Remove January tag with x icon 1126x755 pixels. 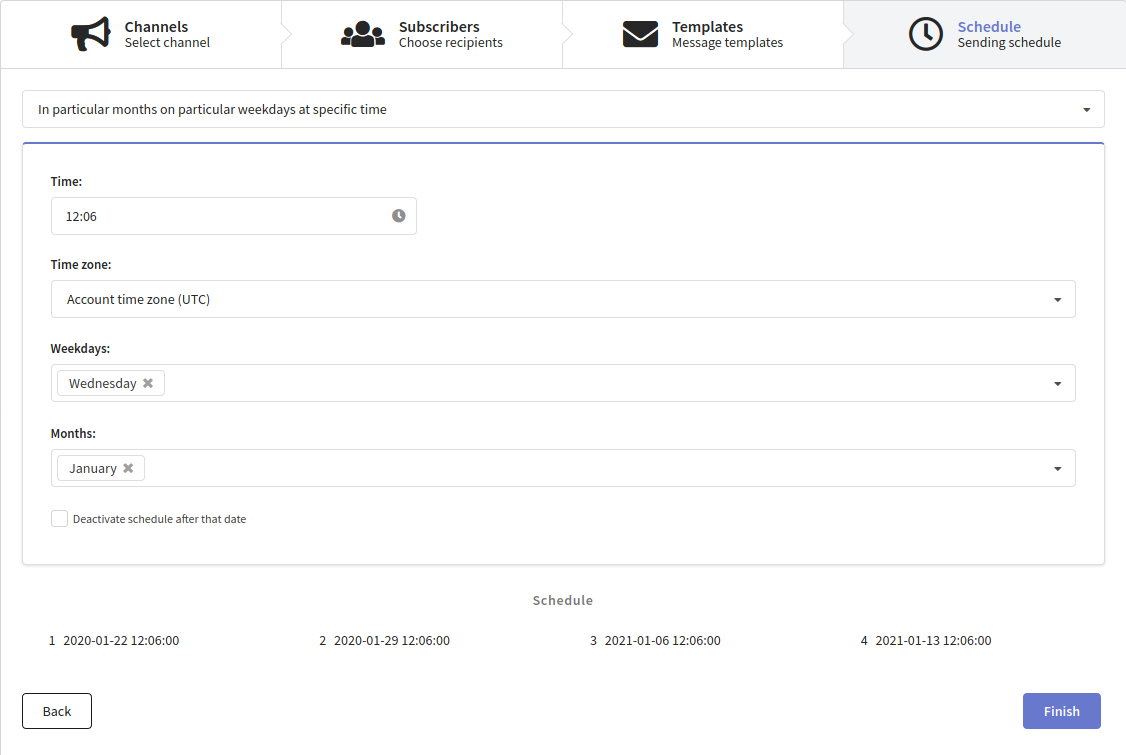128,468
